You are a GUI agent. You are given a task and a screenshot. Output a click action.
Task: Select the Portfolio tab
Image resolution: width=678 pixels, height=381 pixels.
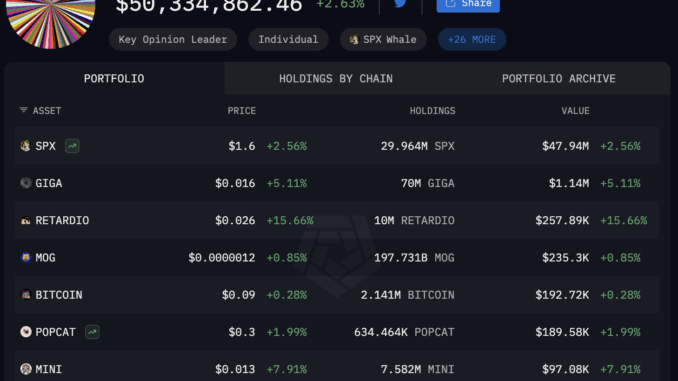pos(114,79)
